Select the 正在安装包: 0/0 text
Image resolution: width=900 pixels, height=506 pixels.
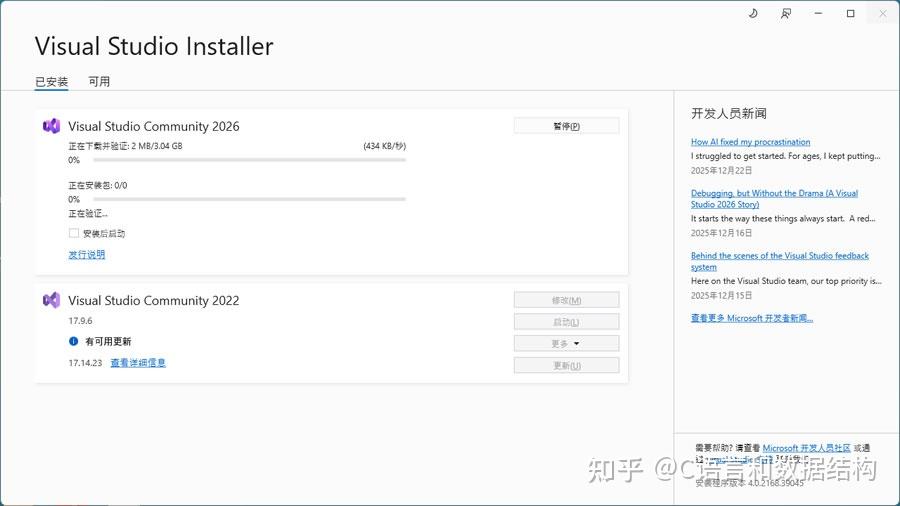[98, 185]
